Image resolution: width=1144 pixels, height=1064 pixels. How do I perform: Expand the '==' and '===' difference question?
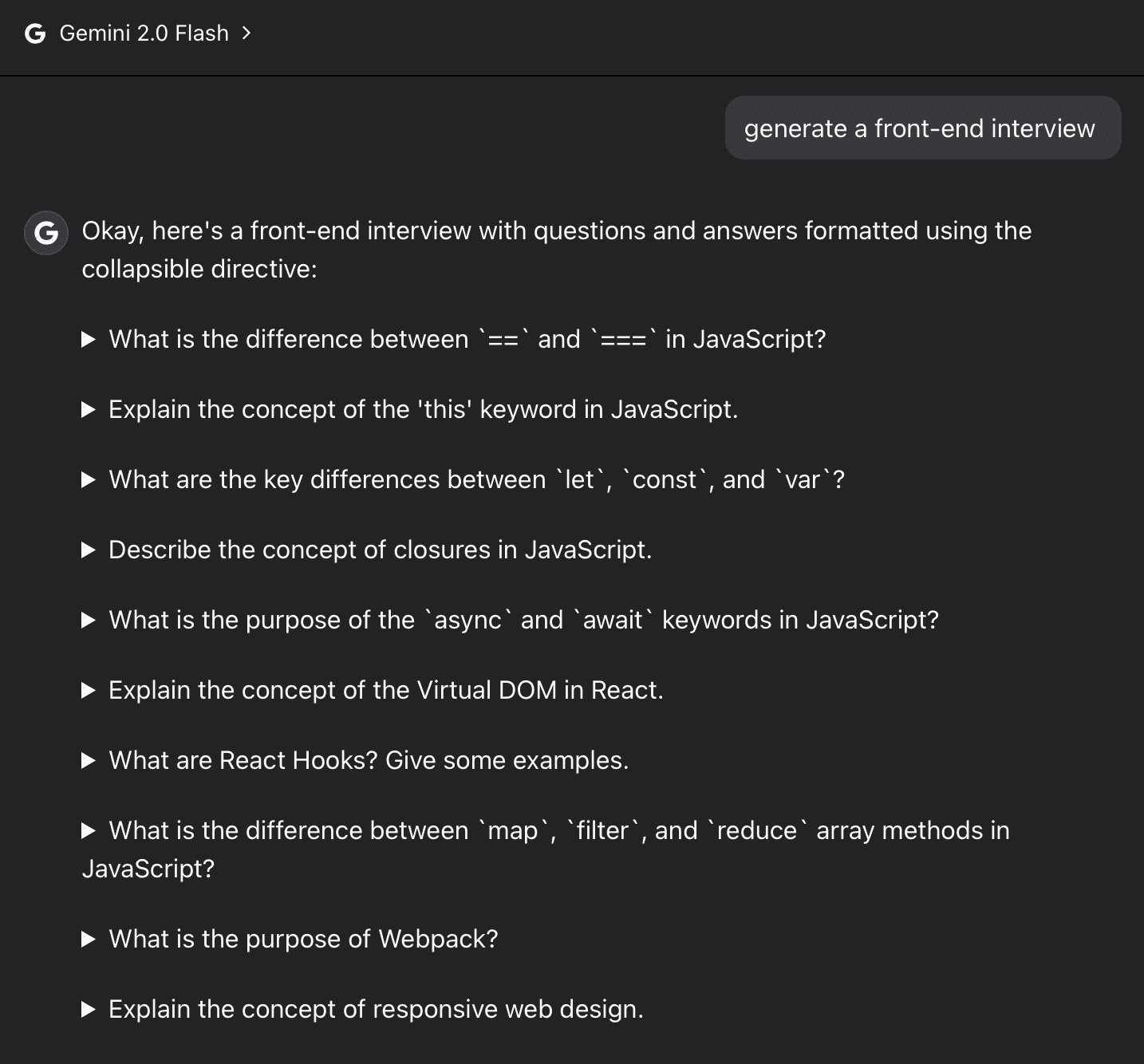click(454, 339)
